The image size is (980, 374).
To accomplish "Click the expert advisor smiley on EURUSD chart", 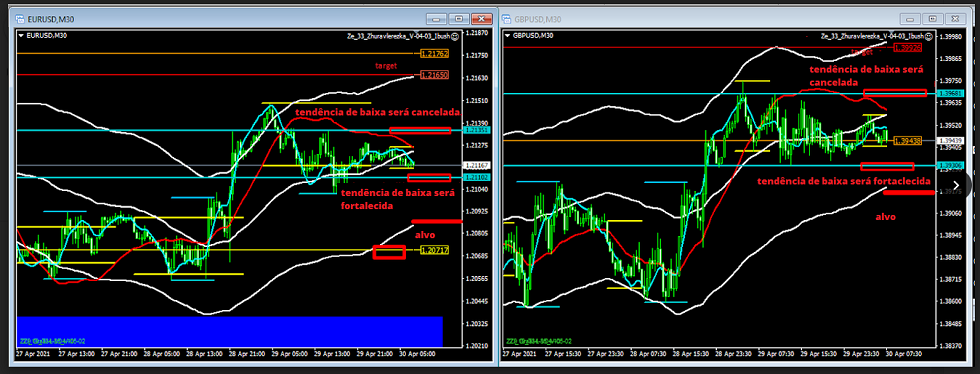I will (455, 36).
